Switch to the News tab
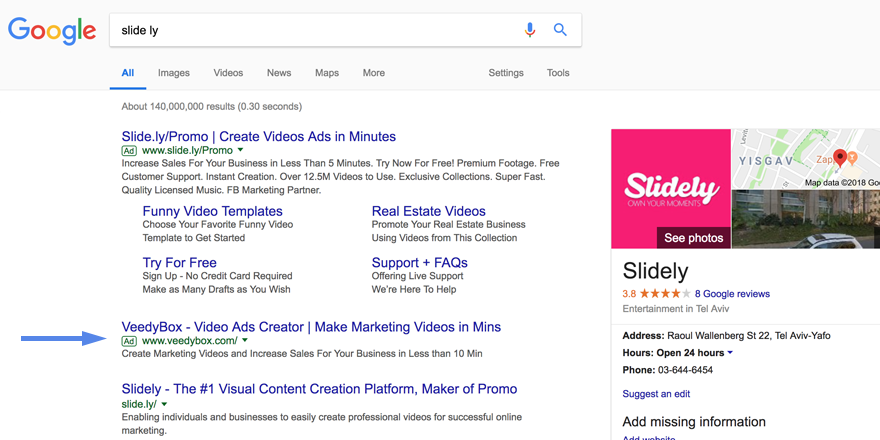The height and width of the screenshot is (440, 880). click(x=279, y=73)
